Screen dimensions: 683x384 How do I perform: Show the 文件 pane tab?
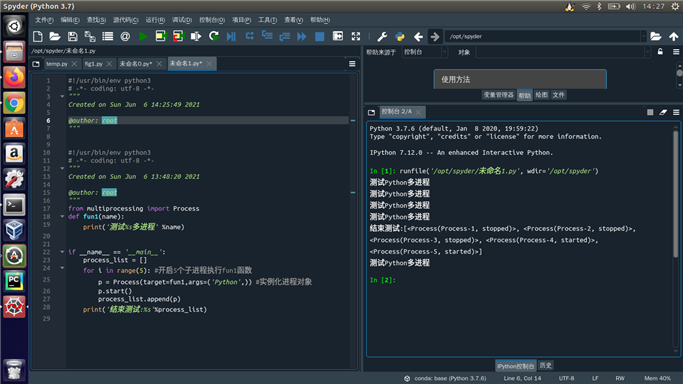(558, 95)
